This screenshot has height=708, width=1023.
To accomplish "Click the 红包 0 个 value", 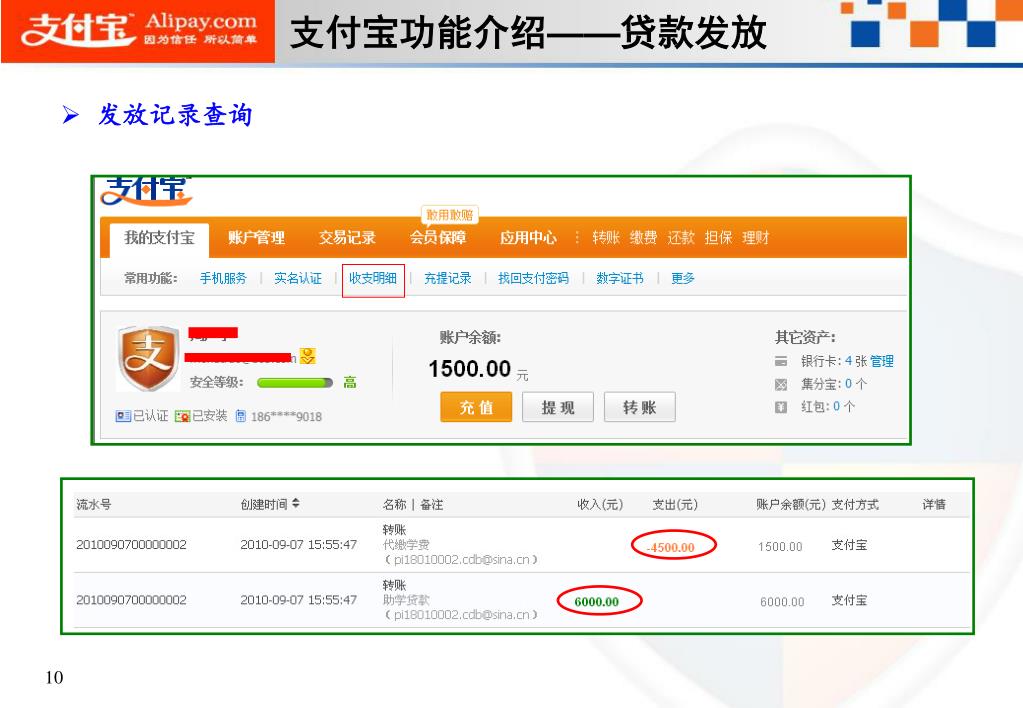I will [844, 407].
